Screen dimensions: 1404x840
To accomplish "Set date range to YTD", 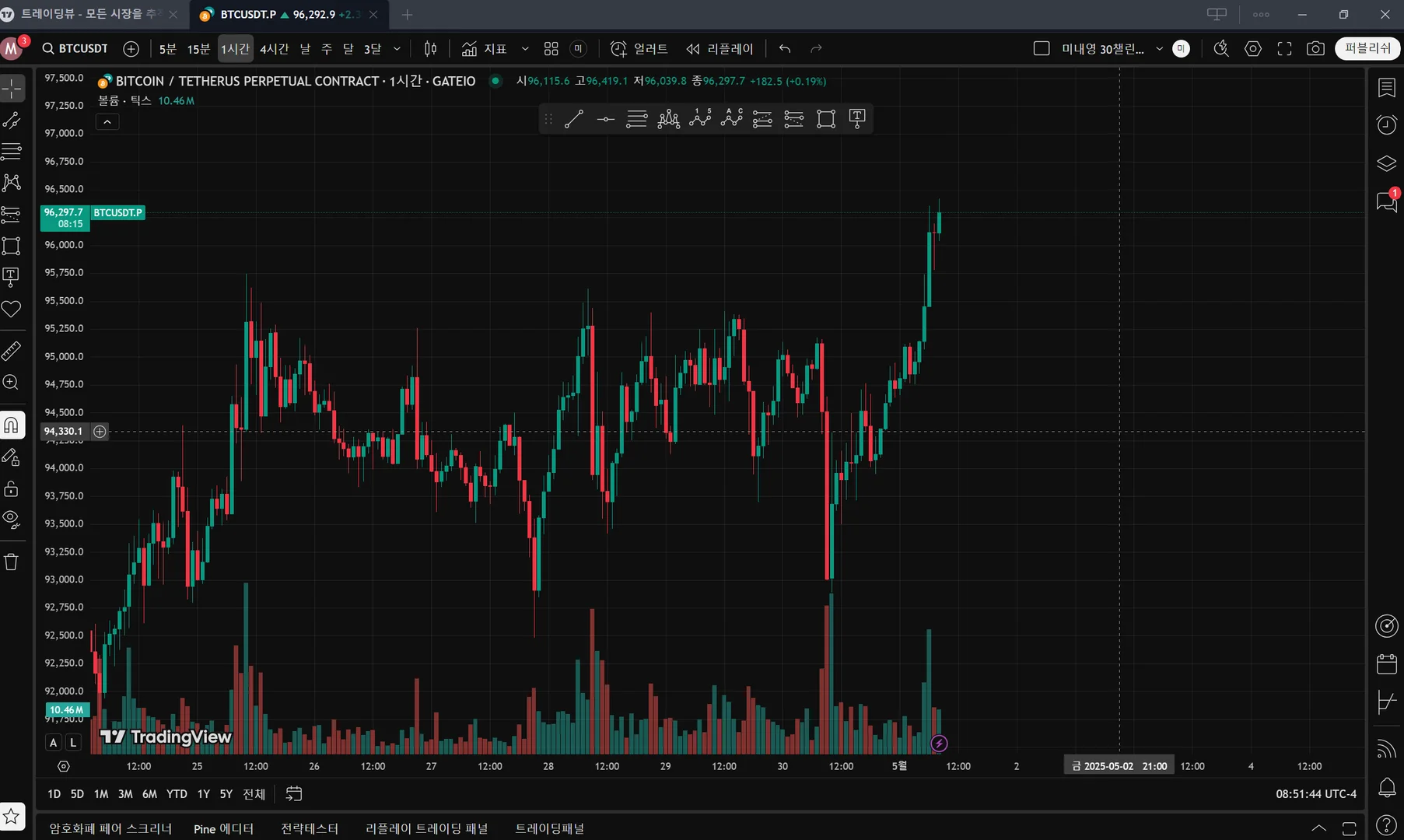I will (x=177, y=794).
